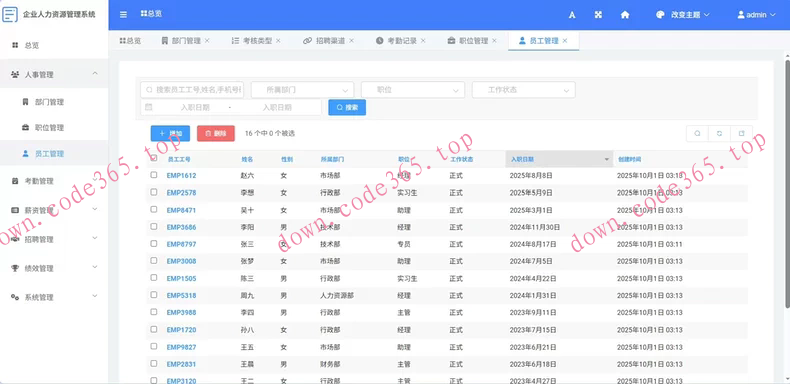
Task: Close the 招聘渠道 tab
Action: (351, 41)
